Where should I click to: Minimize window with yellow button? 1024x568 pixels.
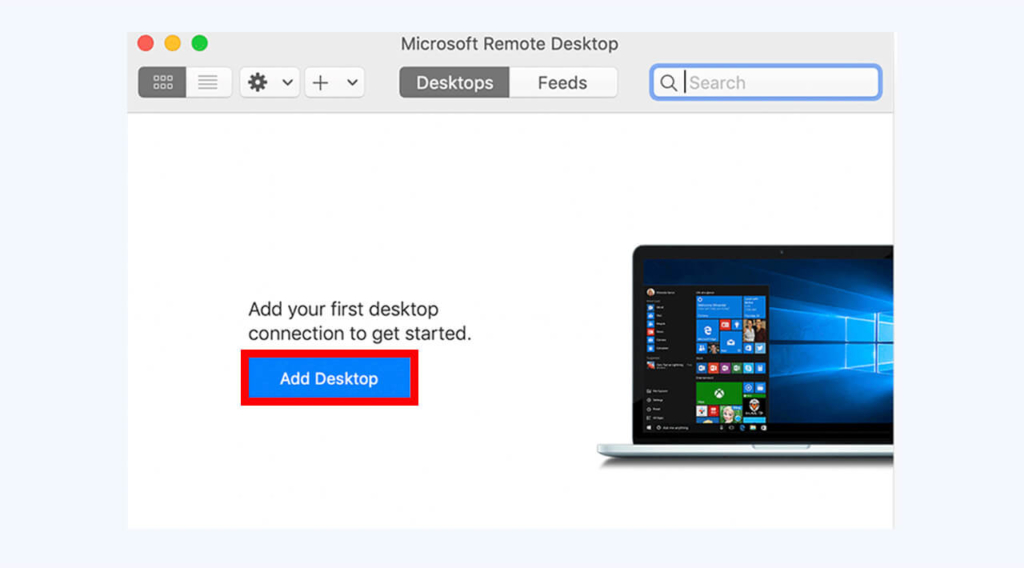172,43
